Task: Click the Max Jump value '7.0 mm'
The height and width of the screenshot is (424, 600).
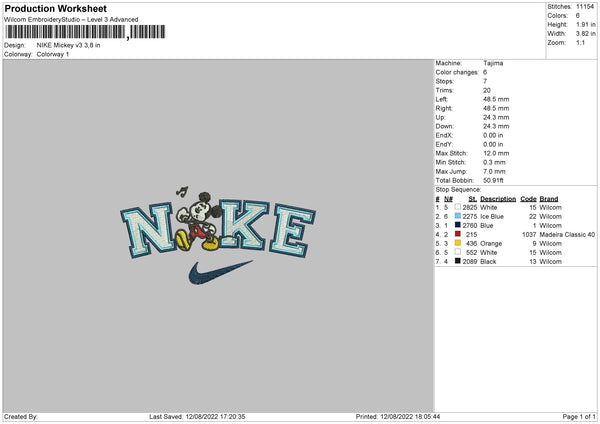Action: 494,171
